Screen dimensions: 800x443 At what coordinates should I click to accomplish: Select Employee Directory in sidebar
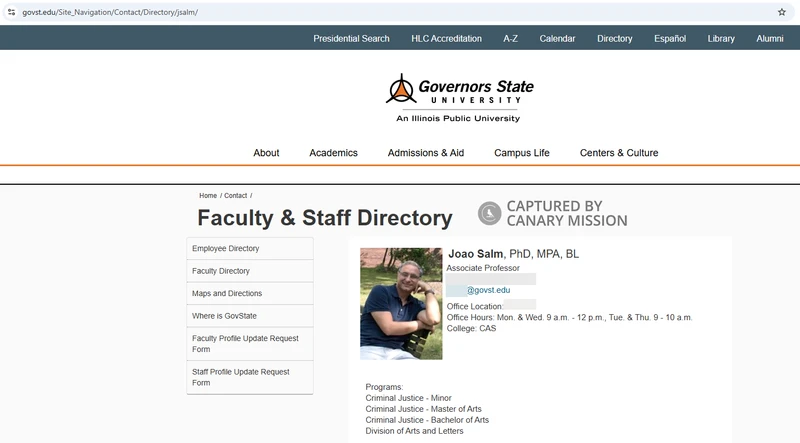[x=250, y=249]
